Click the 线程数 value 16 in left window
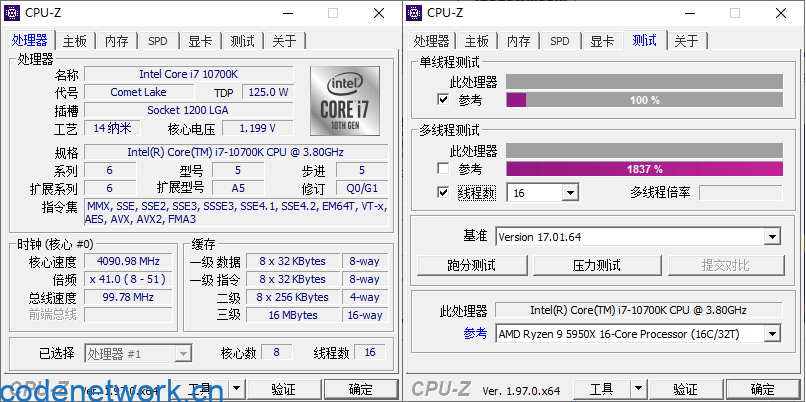The image size is (806, 402). tap(370, 352)
